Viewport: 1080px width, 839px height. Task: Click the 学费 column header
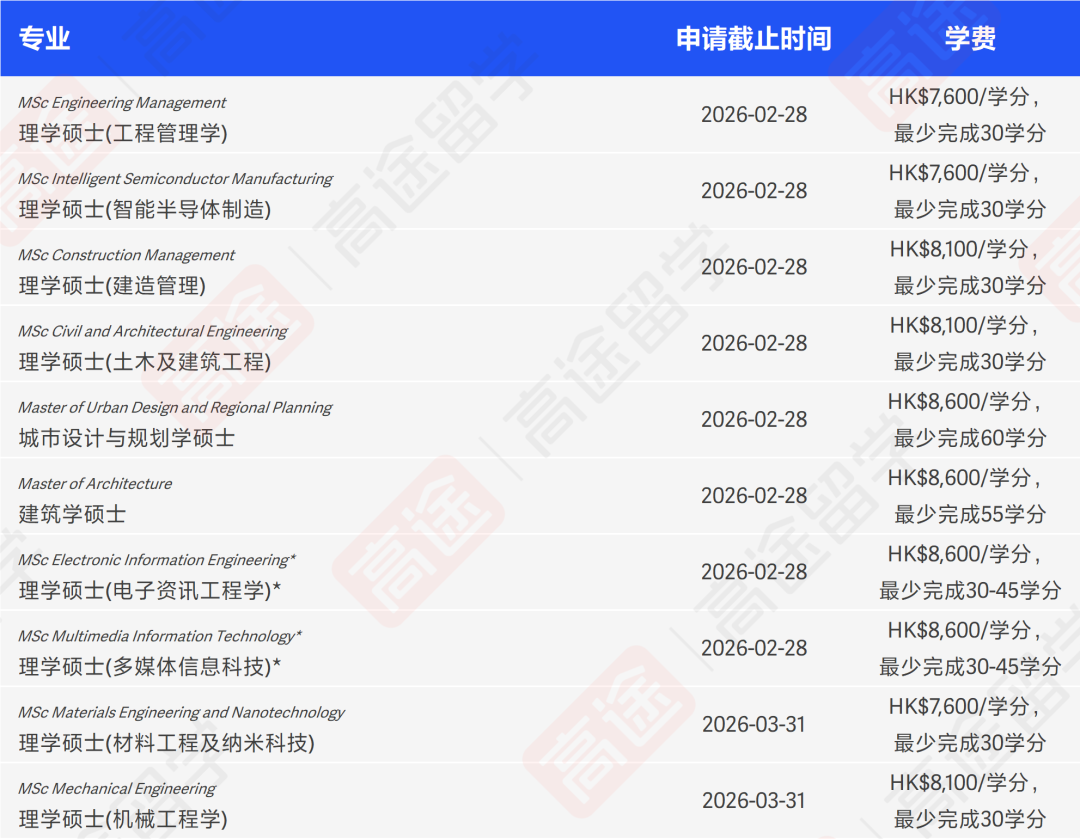[970, 39]
